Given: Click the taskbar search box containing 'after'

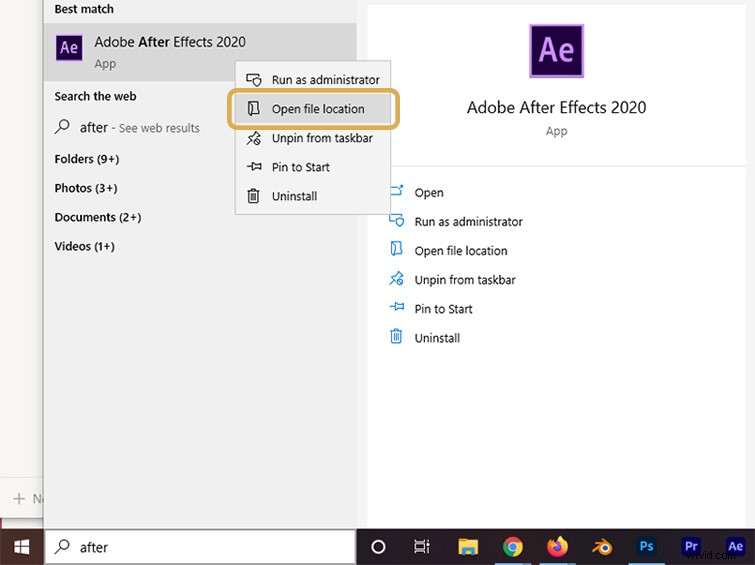Looking at the screenshot, I should (200, 547).
